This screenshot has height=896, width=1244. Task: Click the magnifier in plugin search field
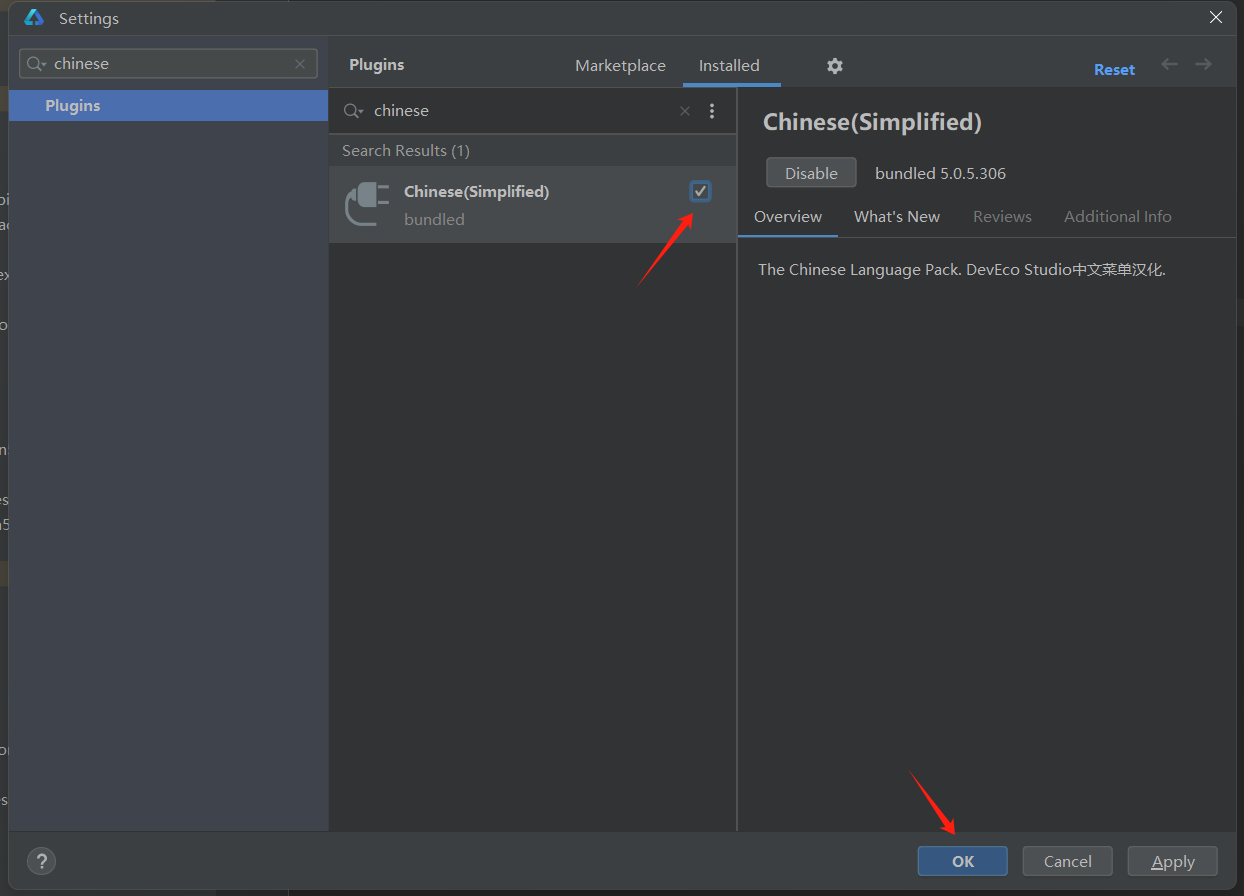click(353, 111)
